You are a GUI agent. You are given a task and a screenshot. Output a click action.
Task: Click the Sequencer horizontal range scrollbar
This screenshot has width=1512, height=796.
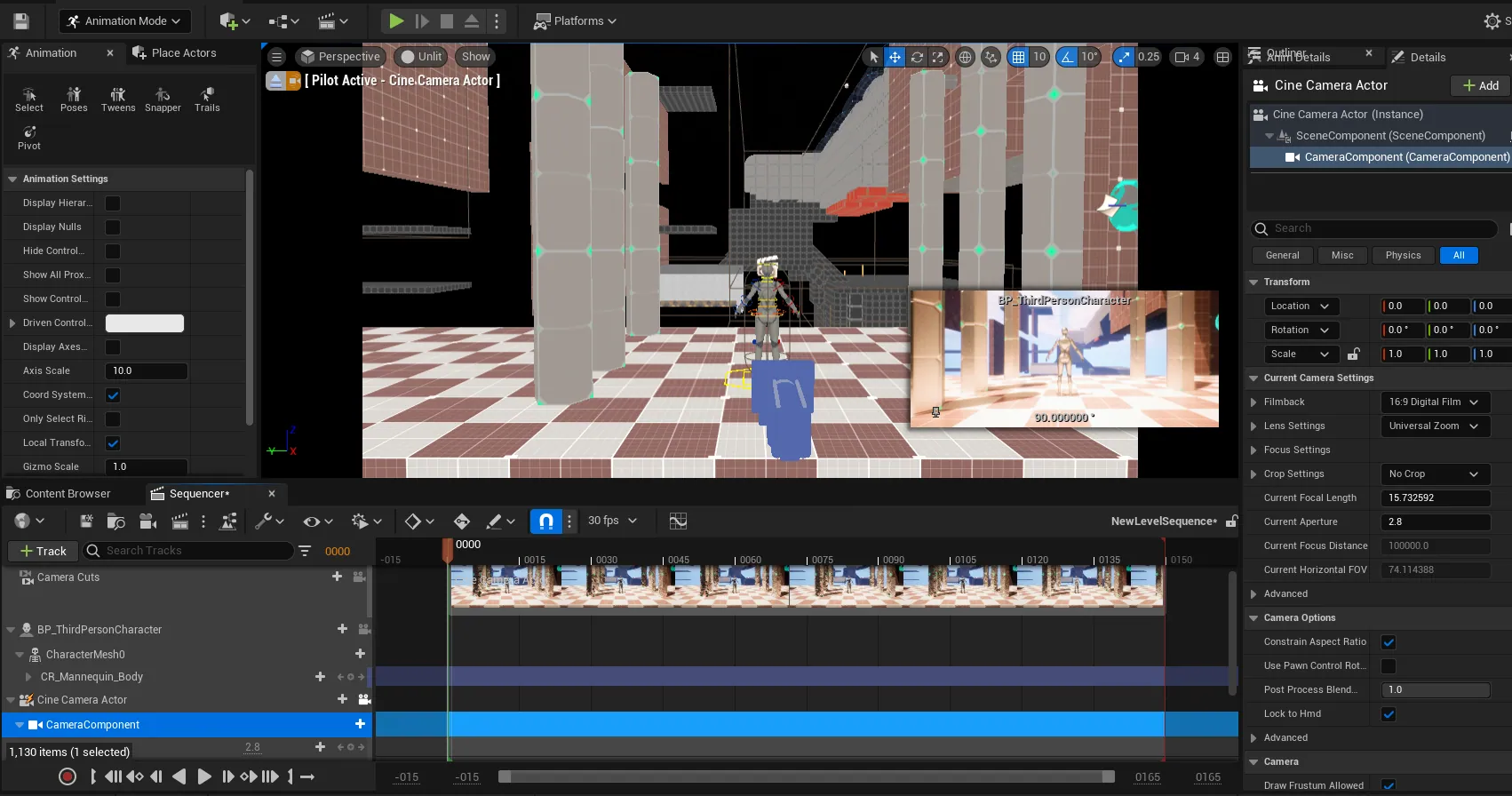tap(807, 776)
